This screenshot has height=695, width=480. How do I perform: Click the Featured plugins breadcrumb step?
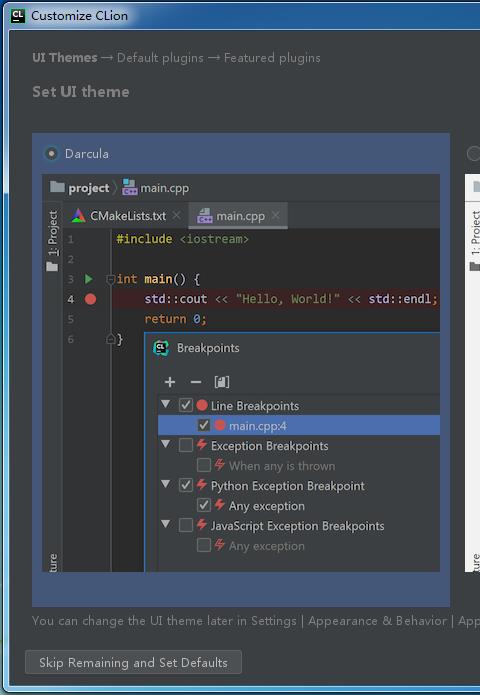pyautogui.click(x=272, y=58)
